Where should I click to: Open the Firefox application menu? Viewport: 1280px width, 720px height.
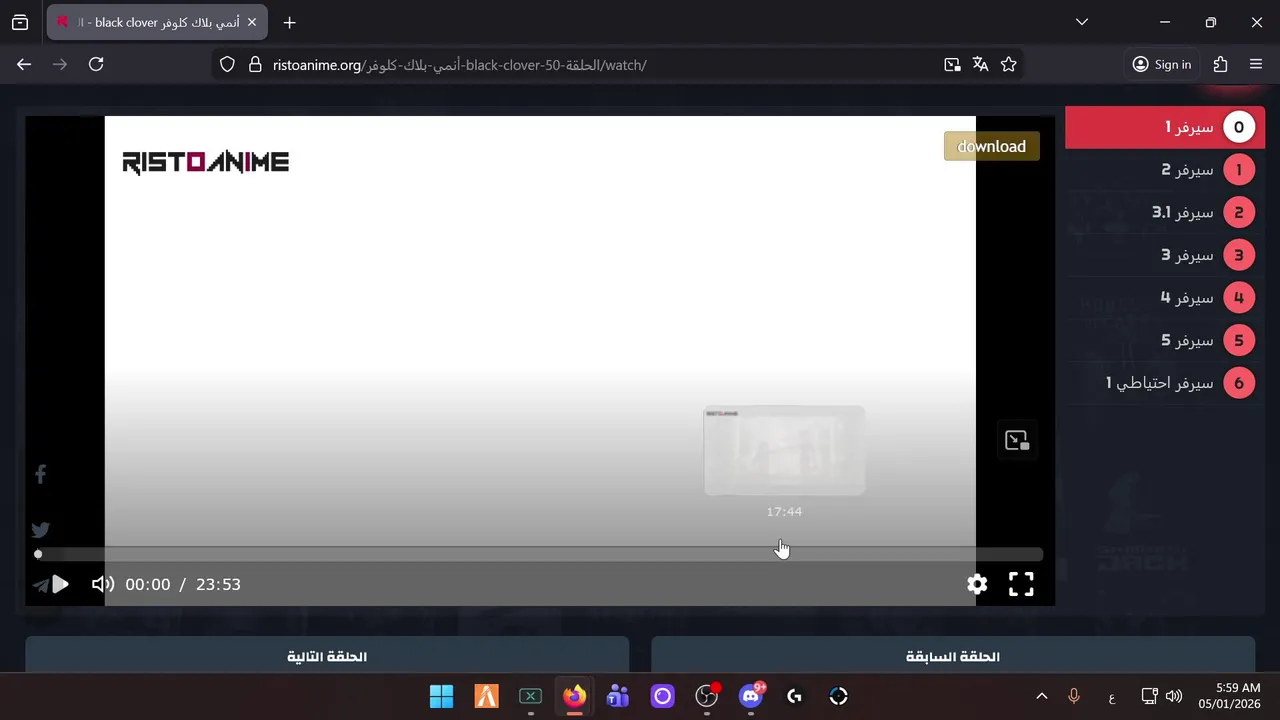tap(1256, 64)
